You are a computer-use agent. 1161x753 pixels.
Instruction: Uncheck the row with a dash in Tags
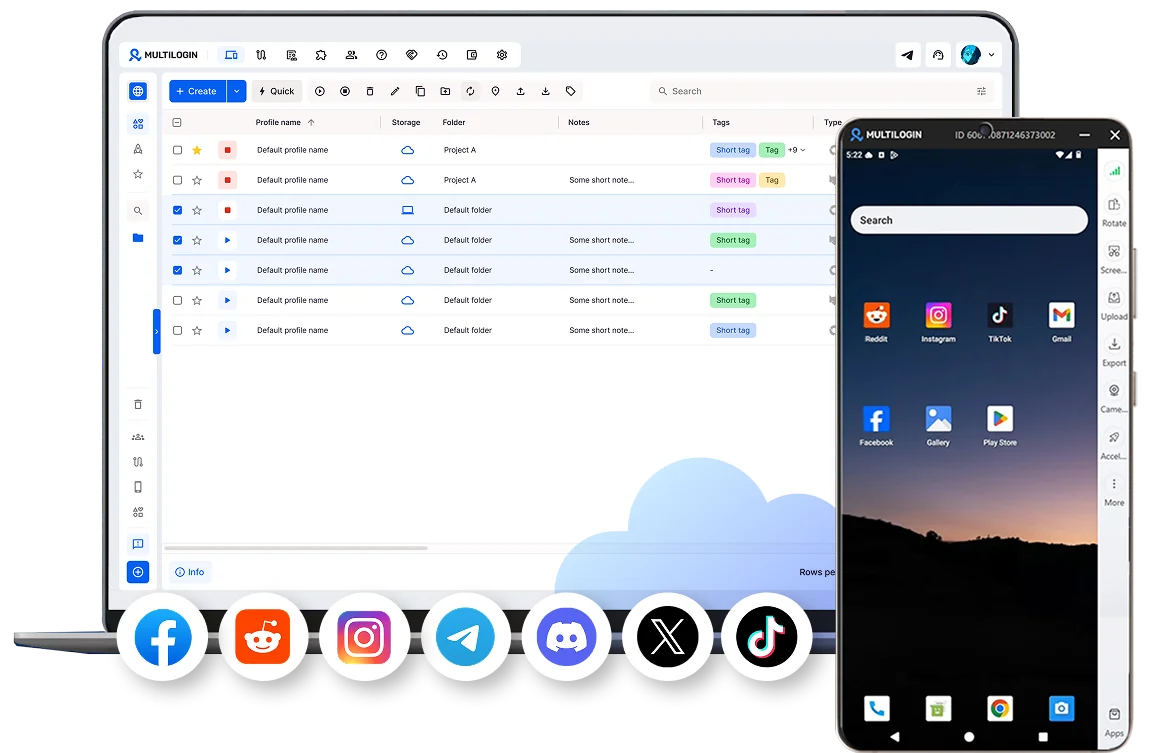pyautogui.click(x=177, y=270)
